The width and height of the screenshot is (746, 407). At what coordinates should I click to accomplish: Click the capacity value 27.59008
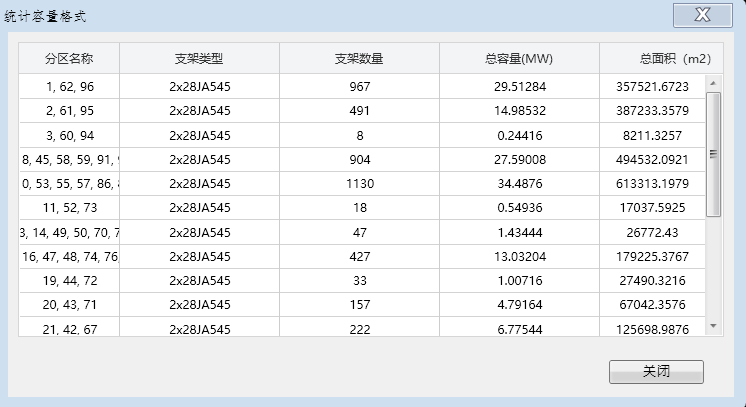[x=519, y=159]
